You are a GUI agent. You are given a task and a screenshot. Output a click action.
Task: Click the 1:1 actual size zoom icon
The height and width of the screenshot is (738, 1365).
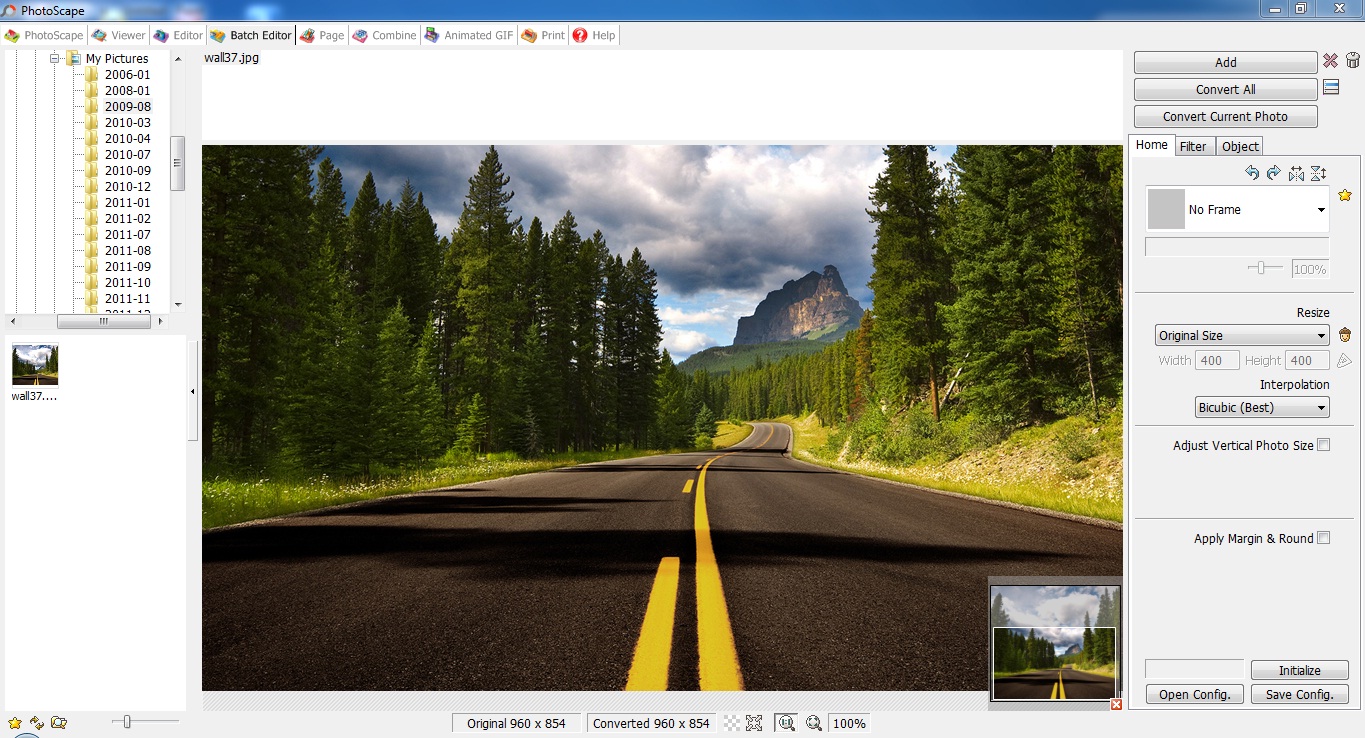[x=786, y=723]
